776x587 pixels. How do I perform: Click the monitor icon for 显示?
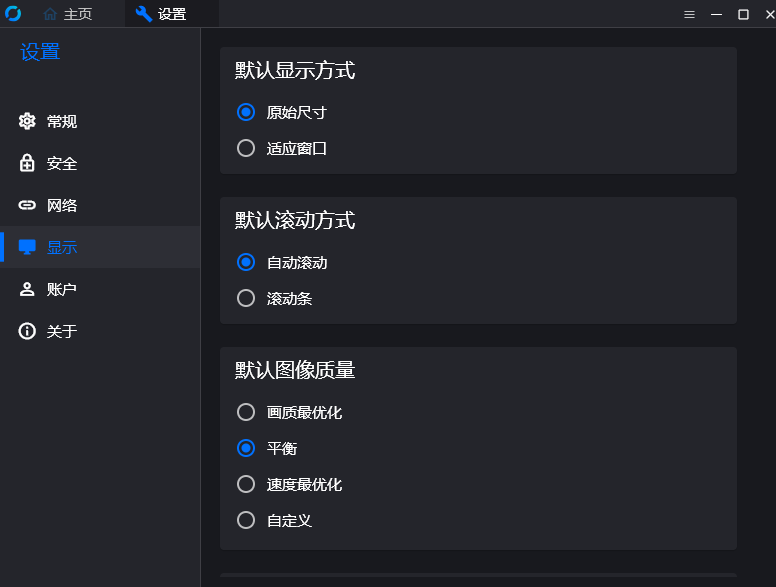[x=27, y=246]
